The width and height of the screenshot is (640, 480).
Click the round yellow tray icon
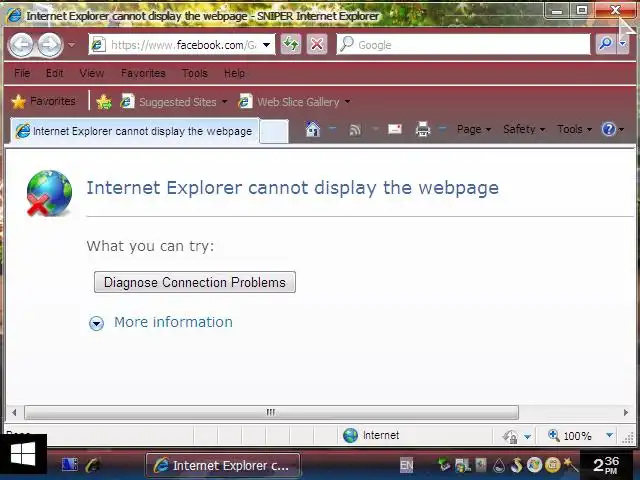pos(552,465)
